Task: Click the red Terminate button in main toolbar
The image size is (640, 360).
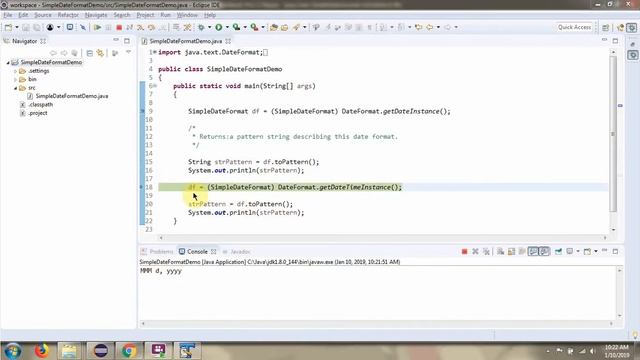Action: pyautogui.click(x=119, y=27)
